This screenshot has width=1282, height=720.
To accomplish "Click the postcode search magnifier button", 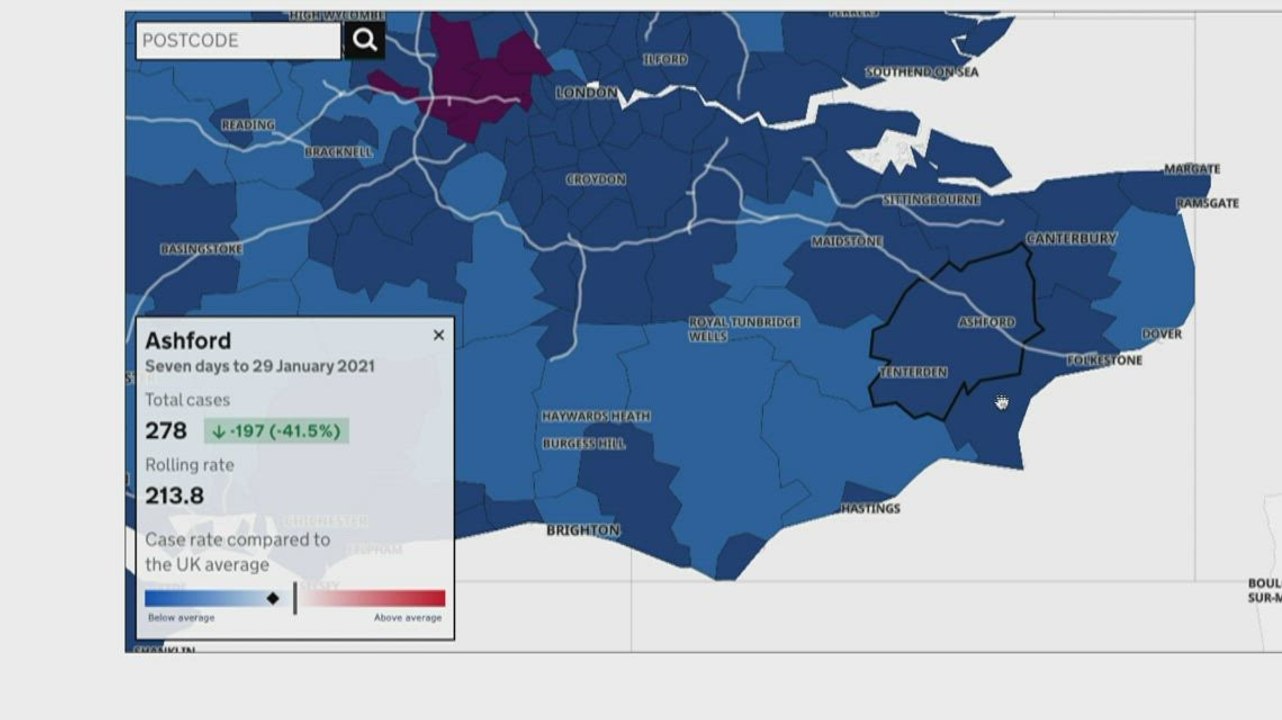I will 365,40.
